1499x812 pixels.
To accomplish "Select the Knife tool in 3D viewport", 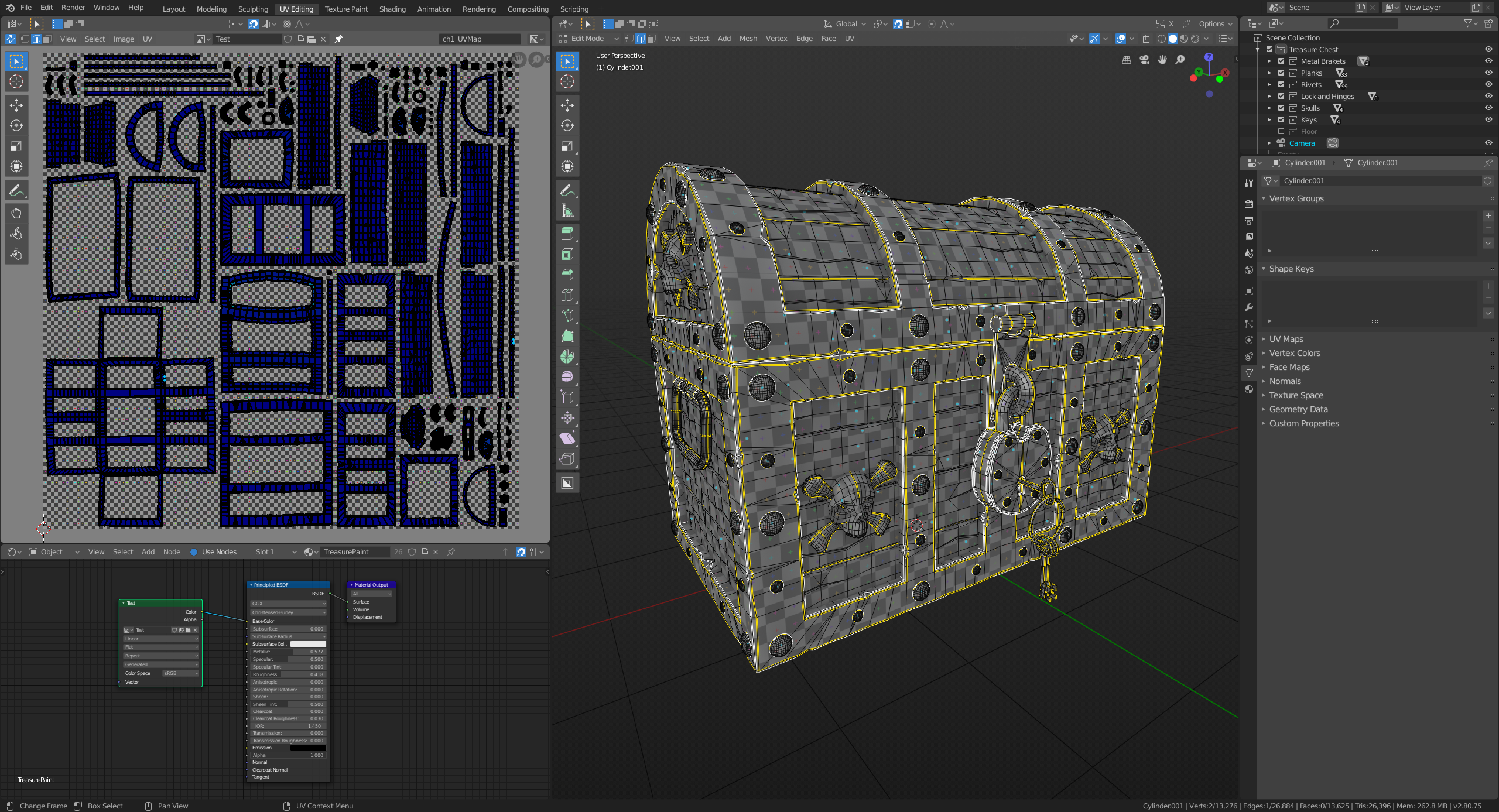I will pos(567,316).
